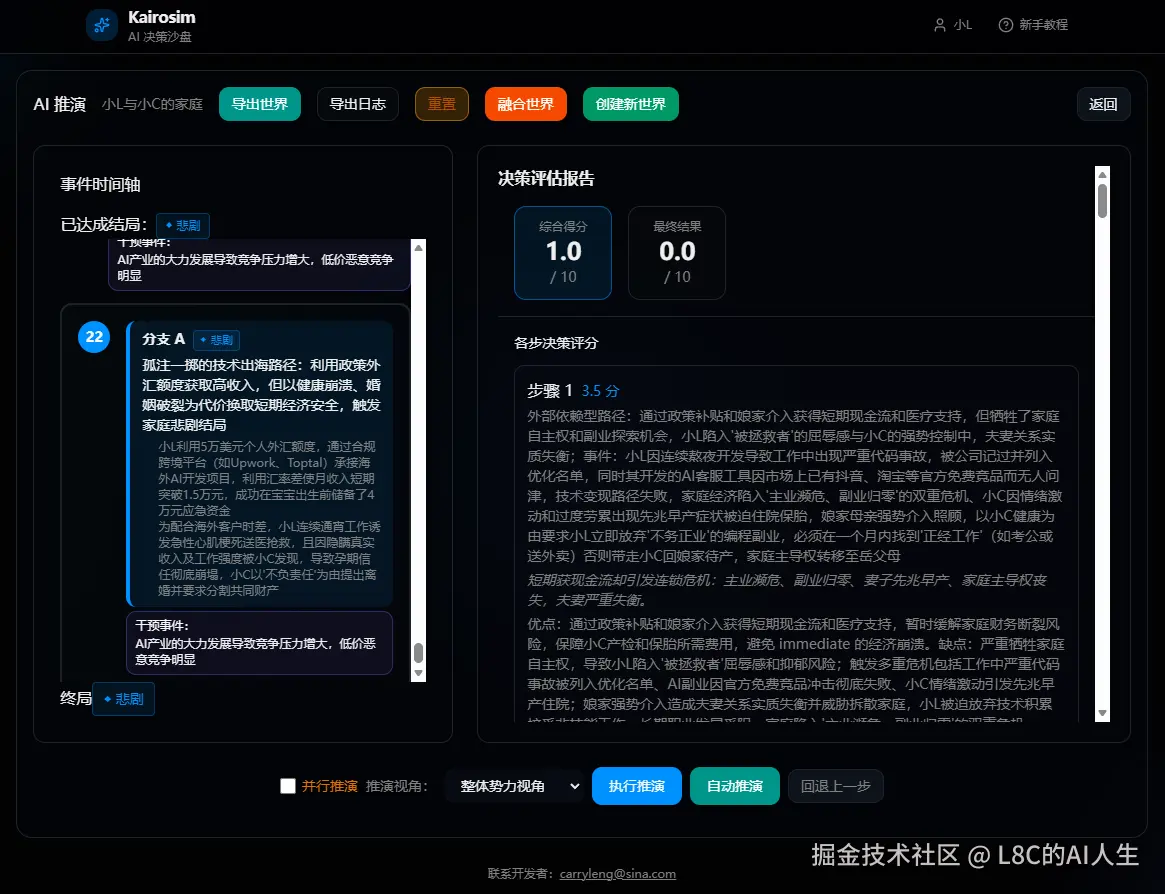Open the carryleng@sina.com email link
Screen dimensions: 1165x894
617,874
